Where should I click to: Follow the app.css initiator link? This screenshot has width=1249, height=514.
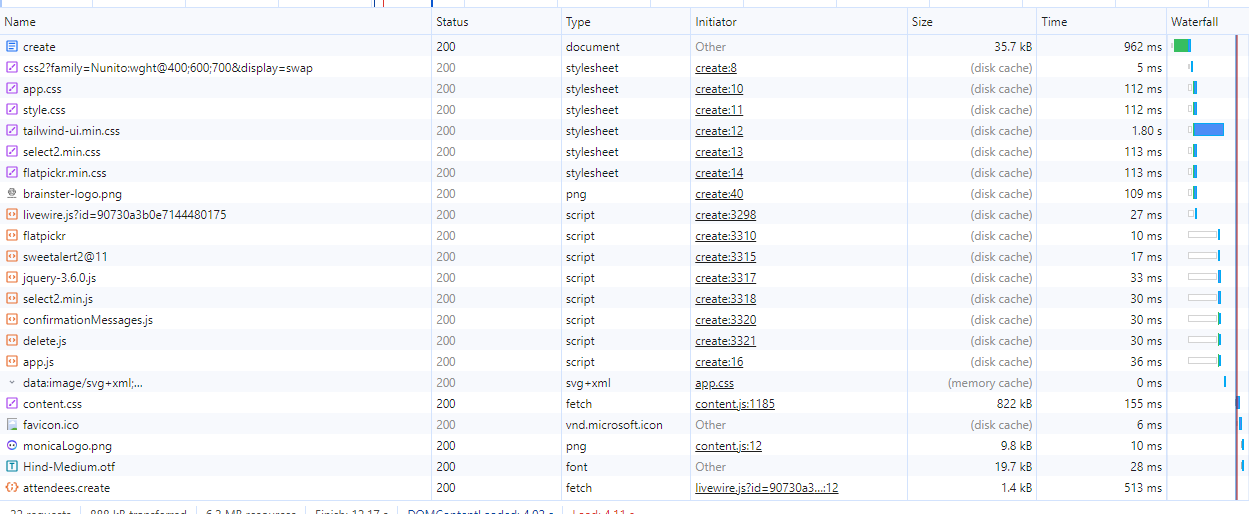(714, 383)
